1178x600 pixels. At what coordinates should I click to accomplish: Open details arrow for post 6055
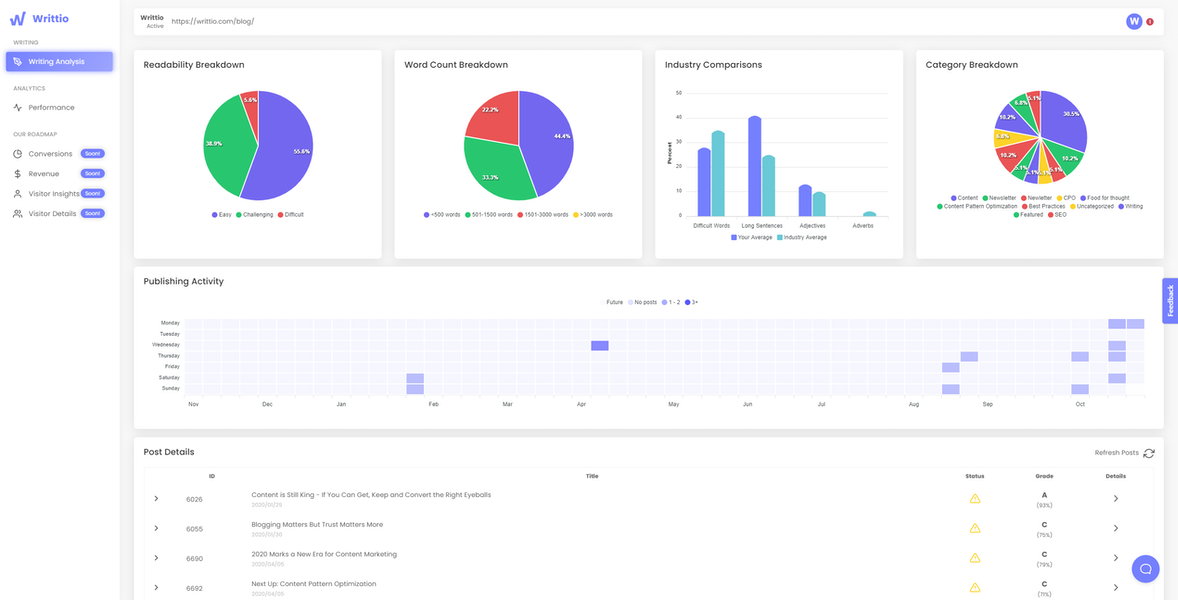(1116, 528)
